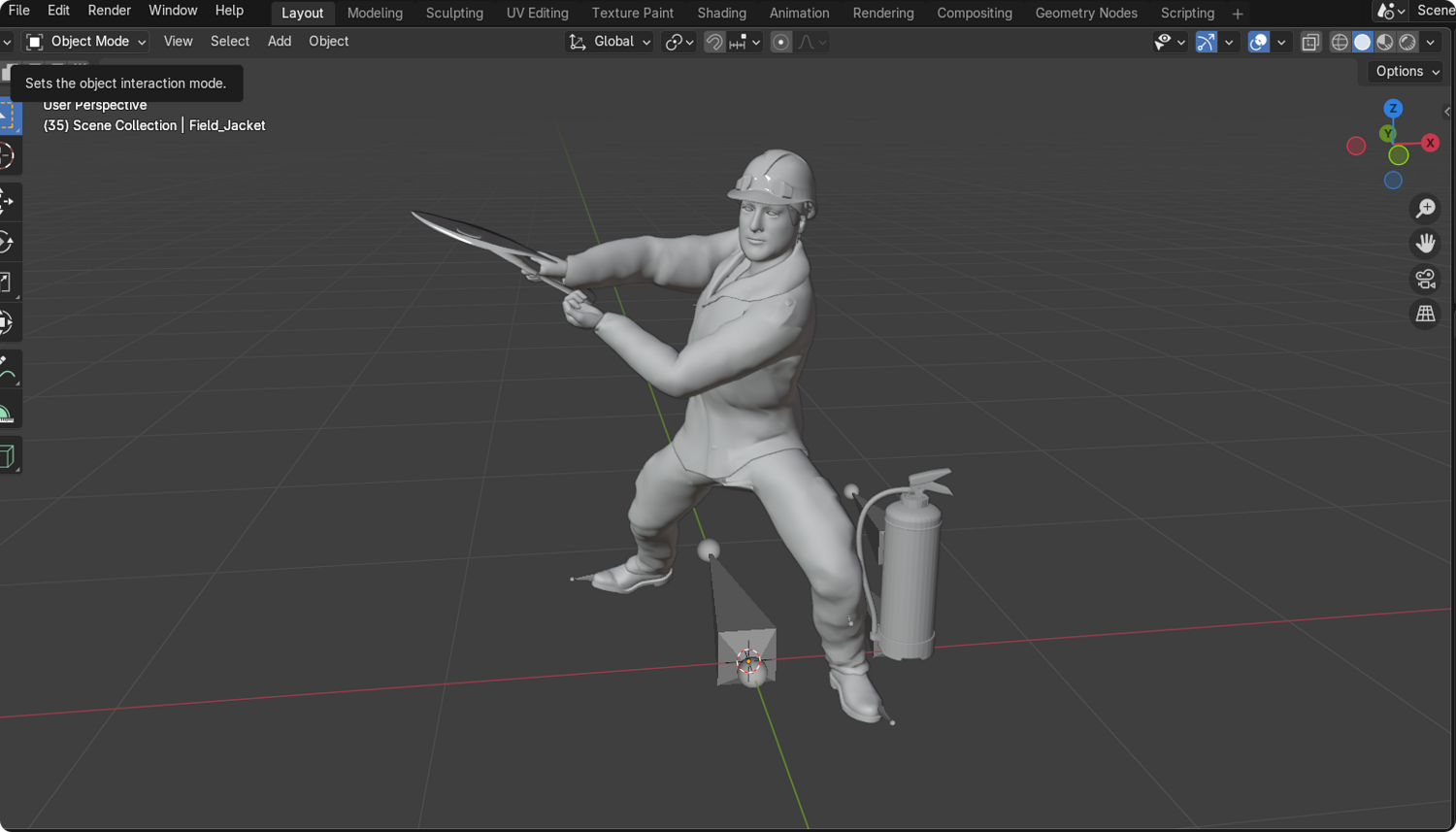Switch to the Compositing workspace tab
This screenshot has height=832, width=1456.
click(974, 13)
